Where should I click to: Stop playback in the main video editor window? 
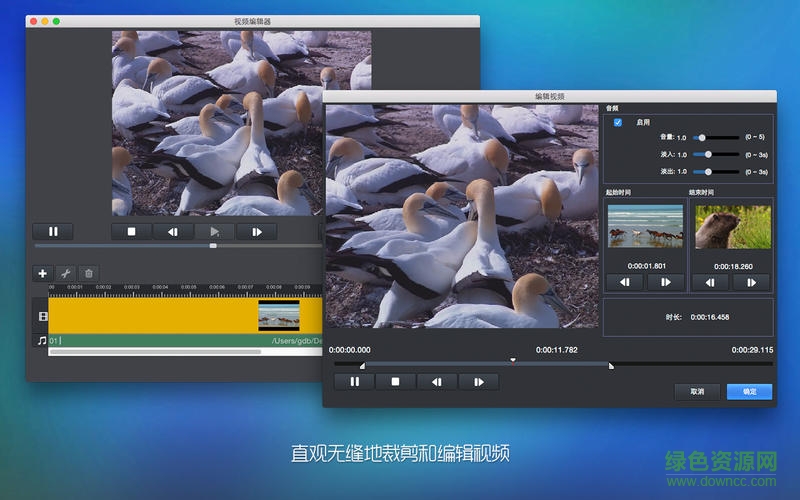[131, 231]
